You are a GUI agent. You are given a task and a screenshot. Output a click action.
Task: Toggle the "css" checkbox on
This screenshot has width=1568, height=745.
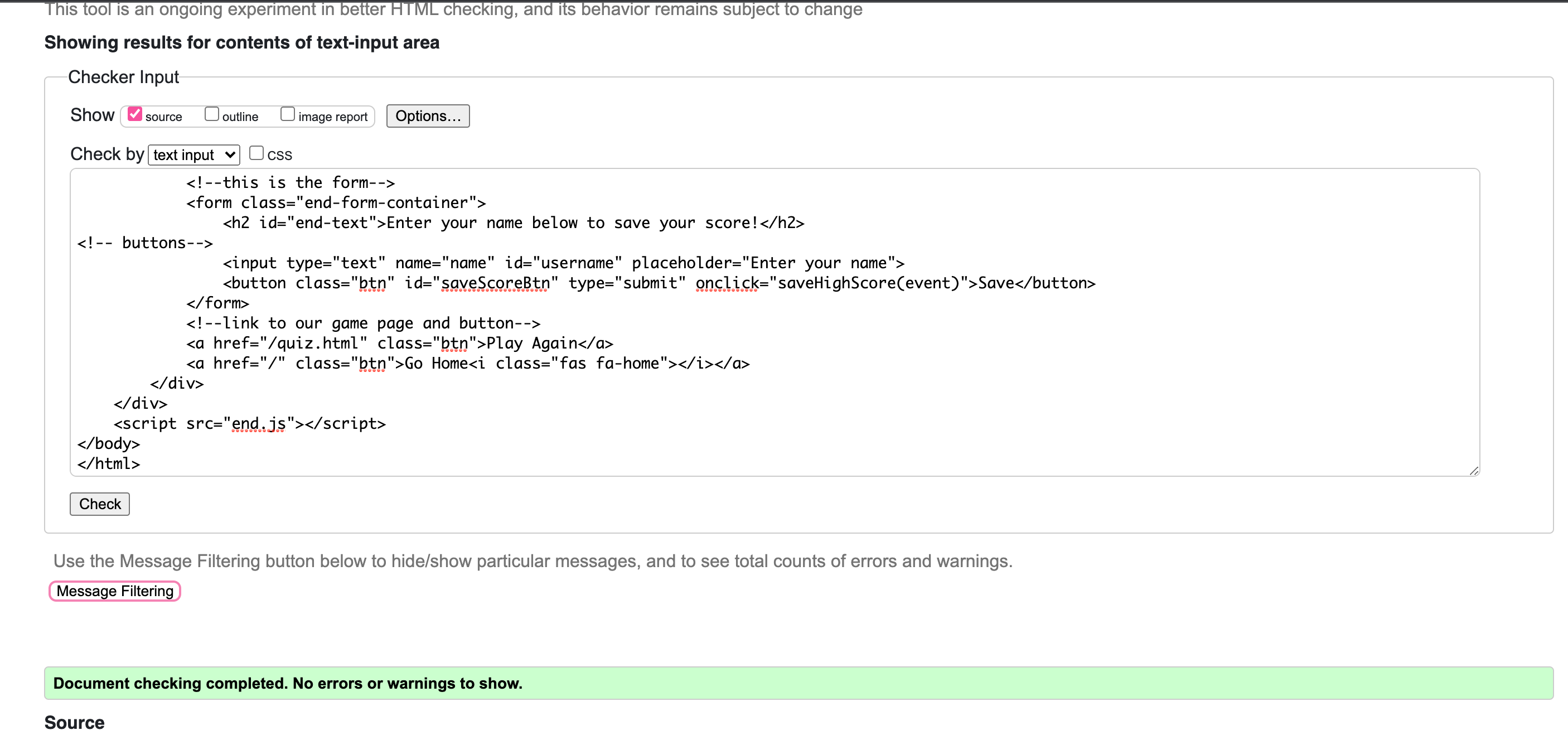click(x=257, y=152)
